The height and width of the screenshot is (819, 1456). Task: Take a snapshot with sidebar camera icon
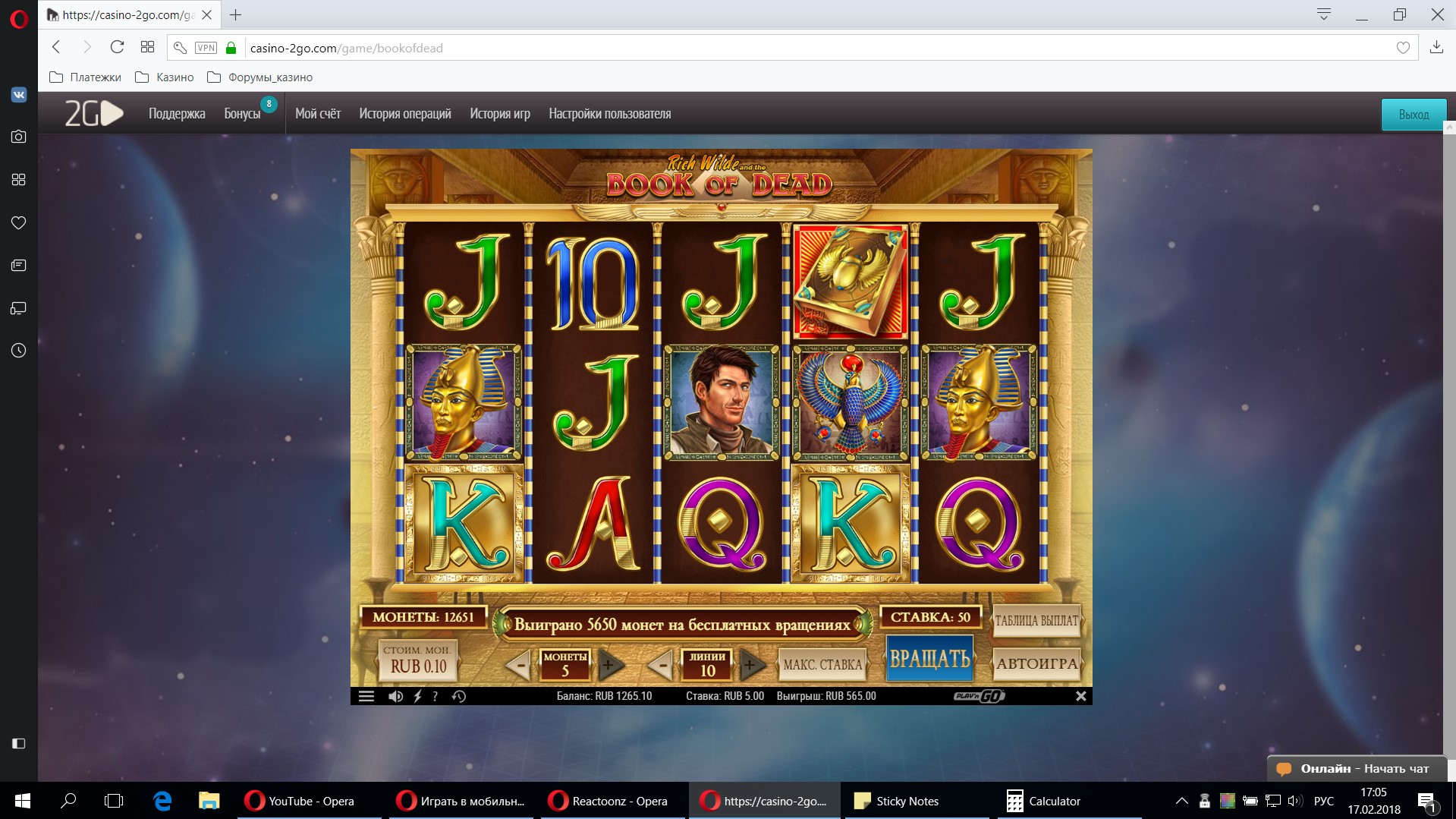click(x=19, y=137)
